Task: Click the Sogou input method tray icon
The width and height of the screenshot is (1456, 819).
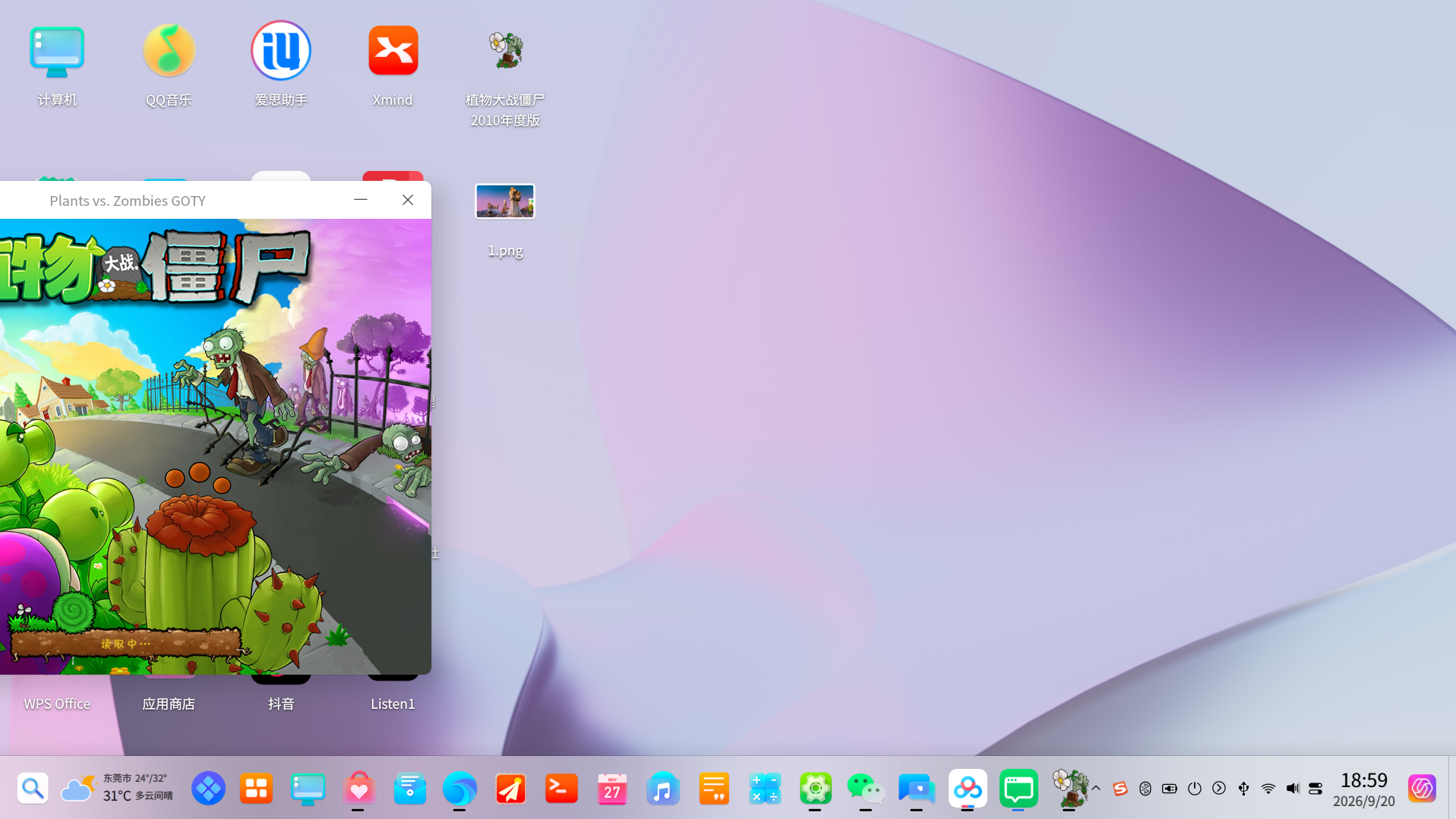Action: point(1120,789)
